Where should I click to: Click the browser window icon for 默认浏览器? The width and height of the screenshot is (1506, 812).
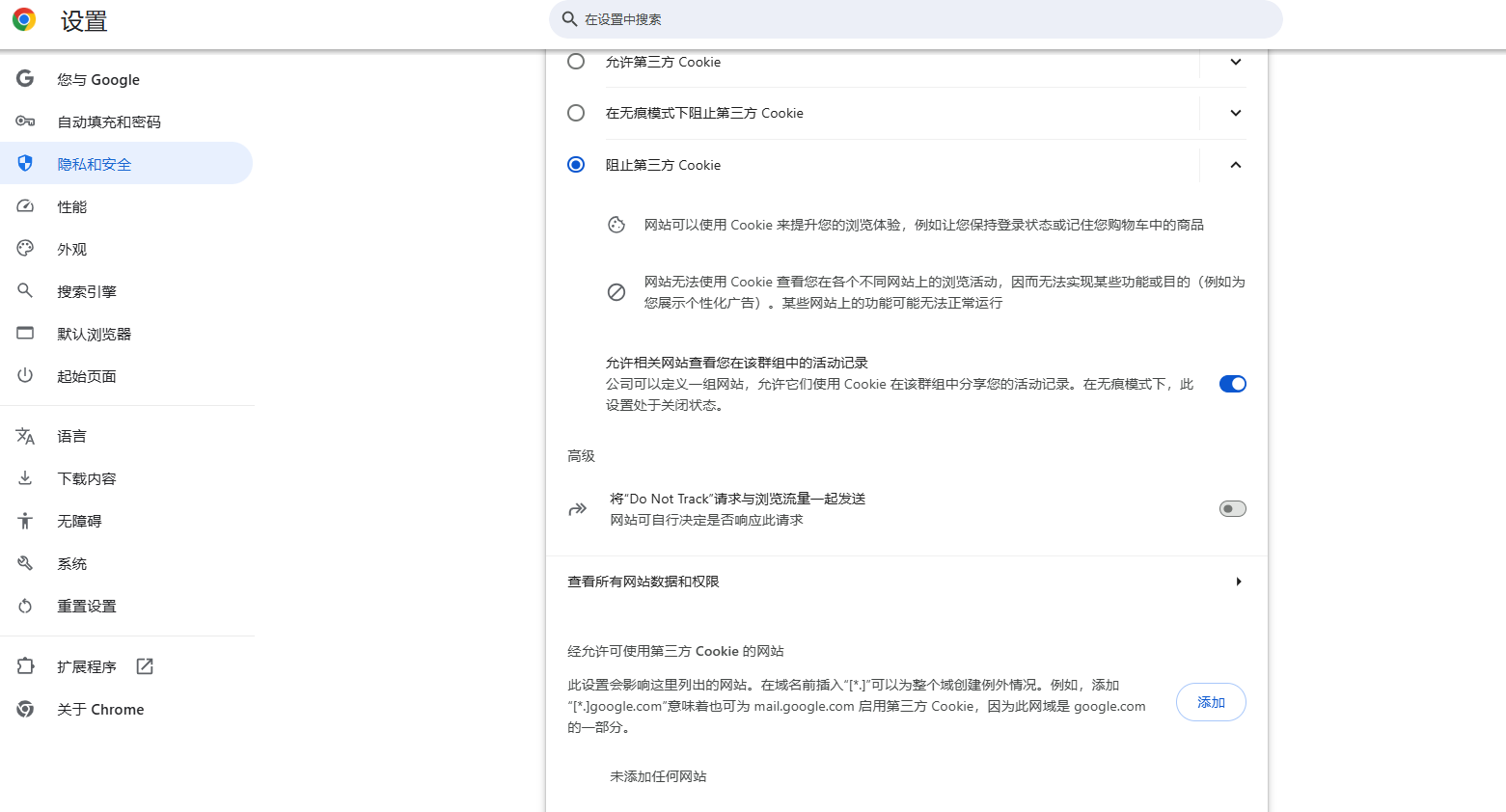25,334
